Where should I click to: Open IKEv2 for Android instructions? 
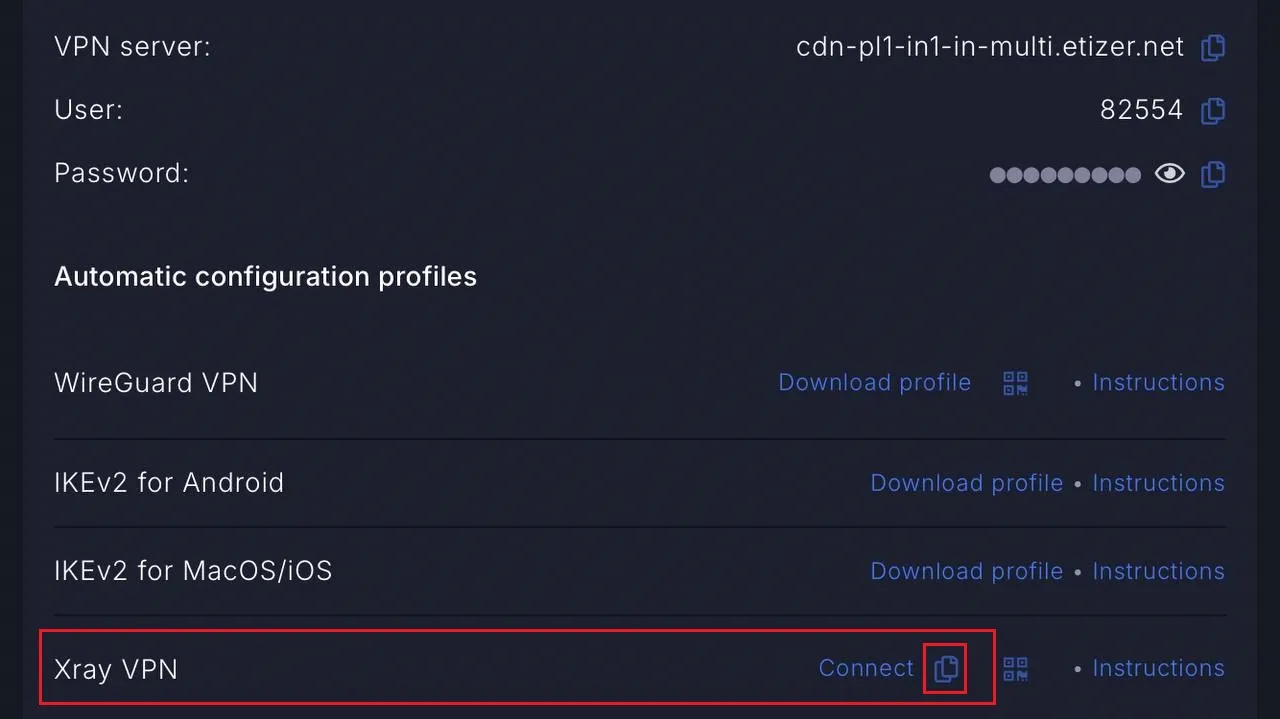1158,483
